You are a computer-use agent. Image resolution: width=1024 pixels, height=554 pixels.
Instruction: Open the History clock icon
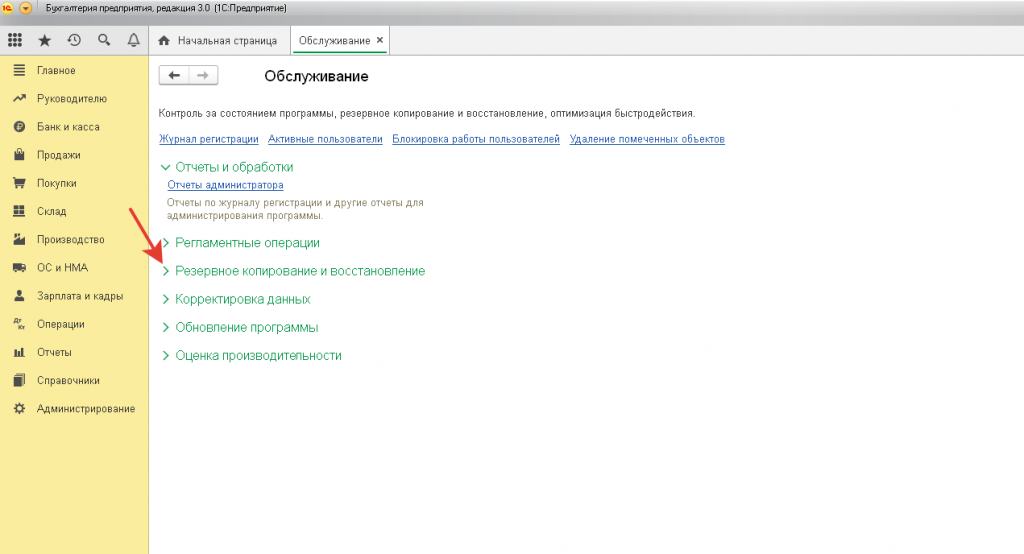74,41
